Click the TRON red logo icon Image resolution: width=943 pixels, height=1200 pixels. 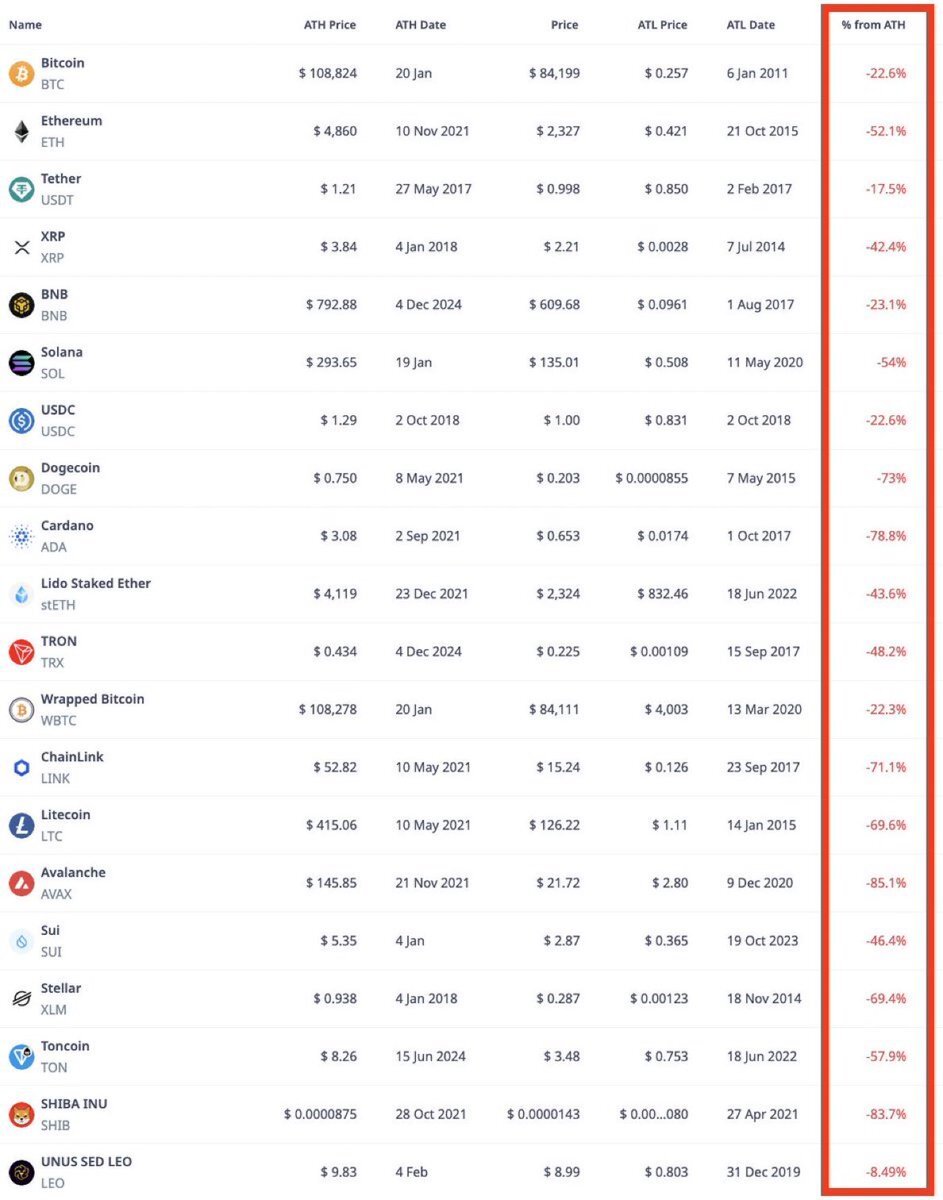pyautogui.click(x=21, y=652)
